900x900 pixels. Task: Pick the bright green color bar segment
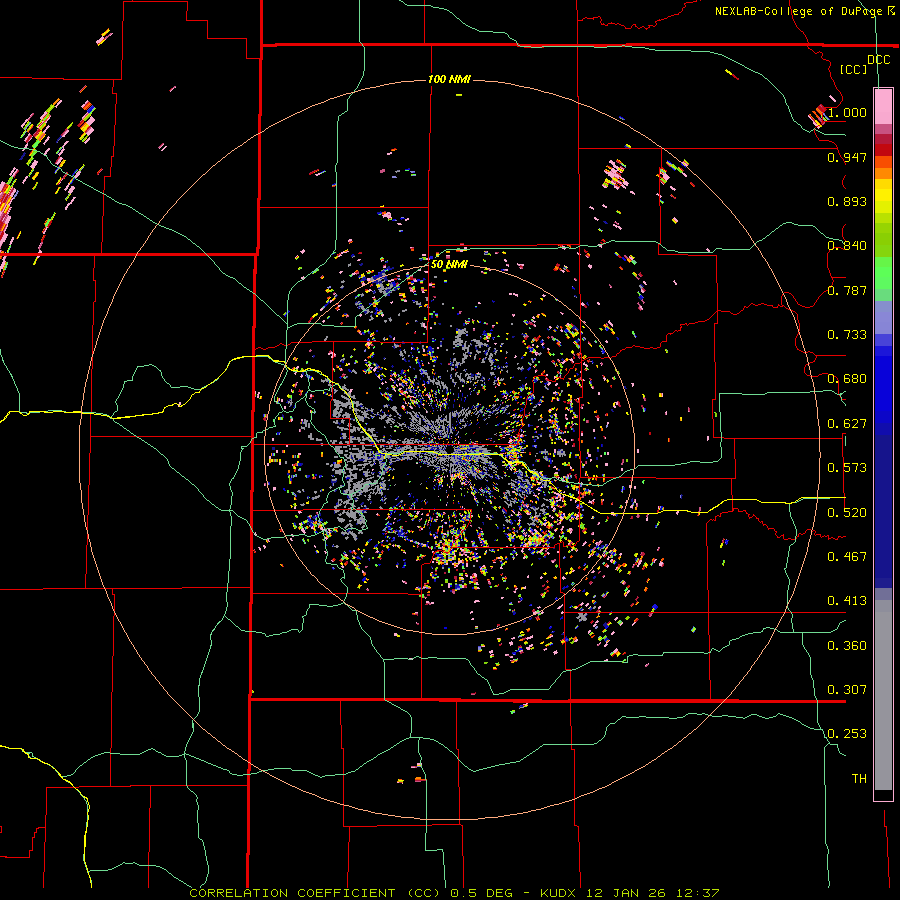tap(883, 273)
